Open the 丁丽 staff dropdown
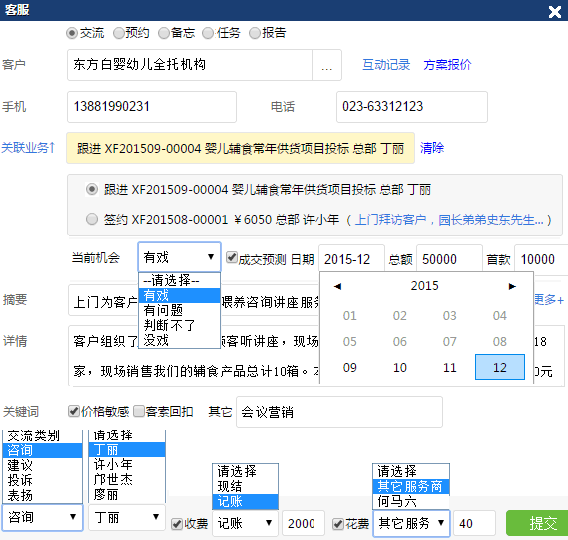Image resolution: width=568 pixels, height=540 pixels. click(x=127, y=517)
